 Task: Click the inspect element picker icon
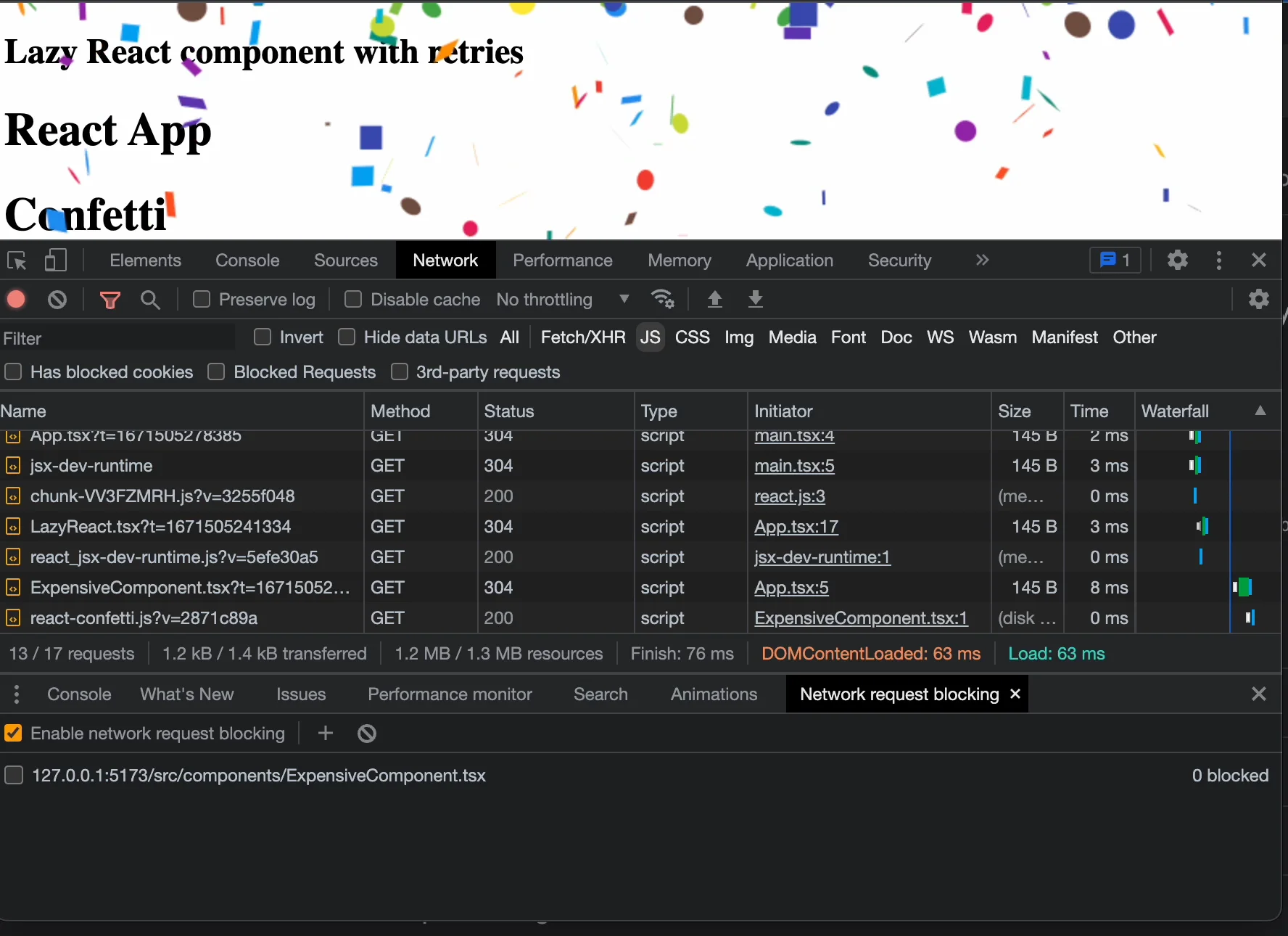[x=17, y=260]
